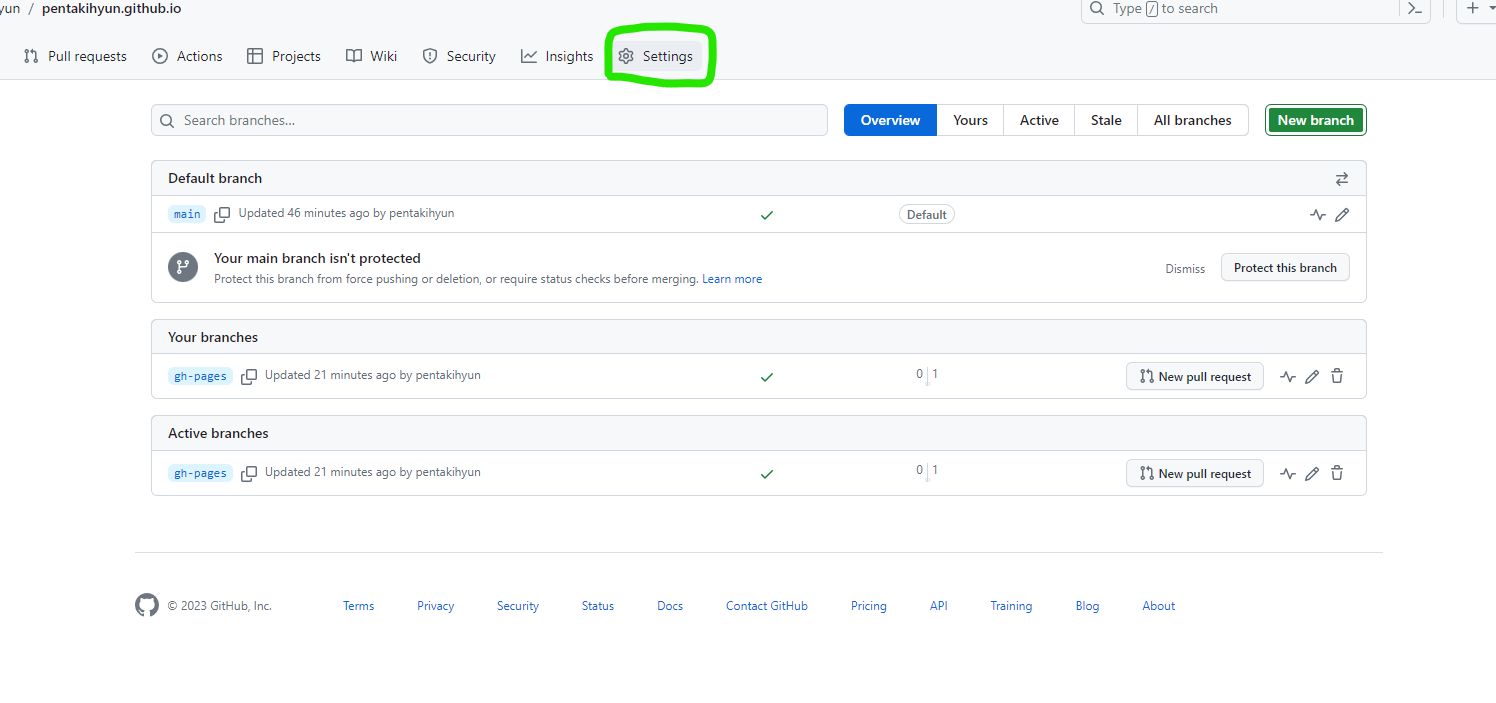Click the Default badge on main branch

coord(927,214)
